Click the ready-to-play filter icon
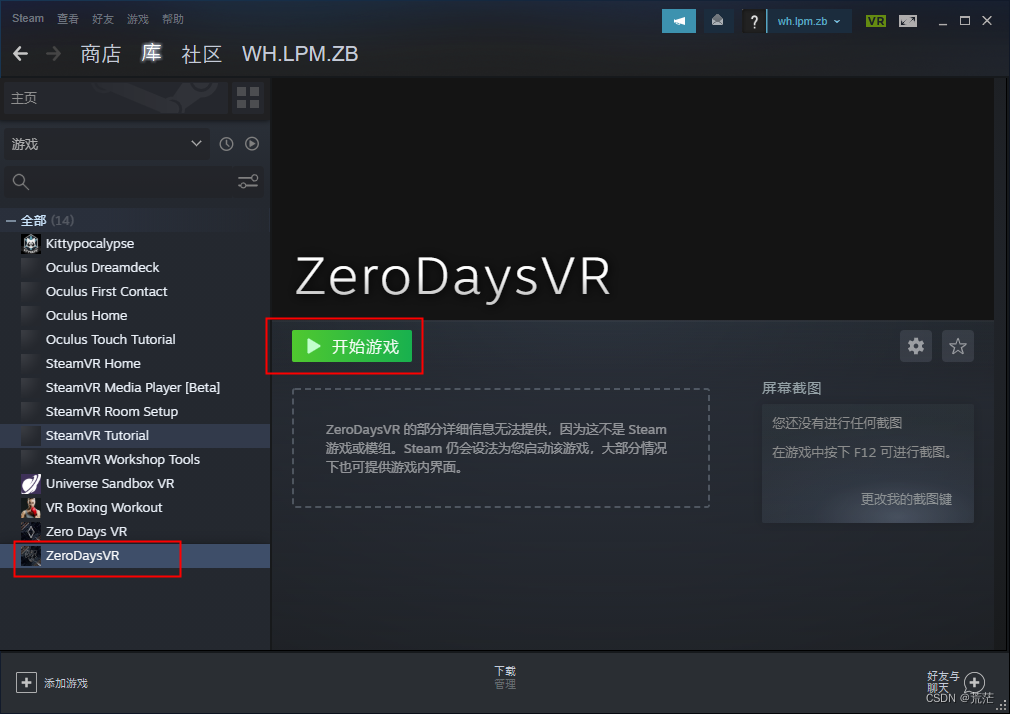 tap(252, 144)
